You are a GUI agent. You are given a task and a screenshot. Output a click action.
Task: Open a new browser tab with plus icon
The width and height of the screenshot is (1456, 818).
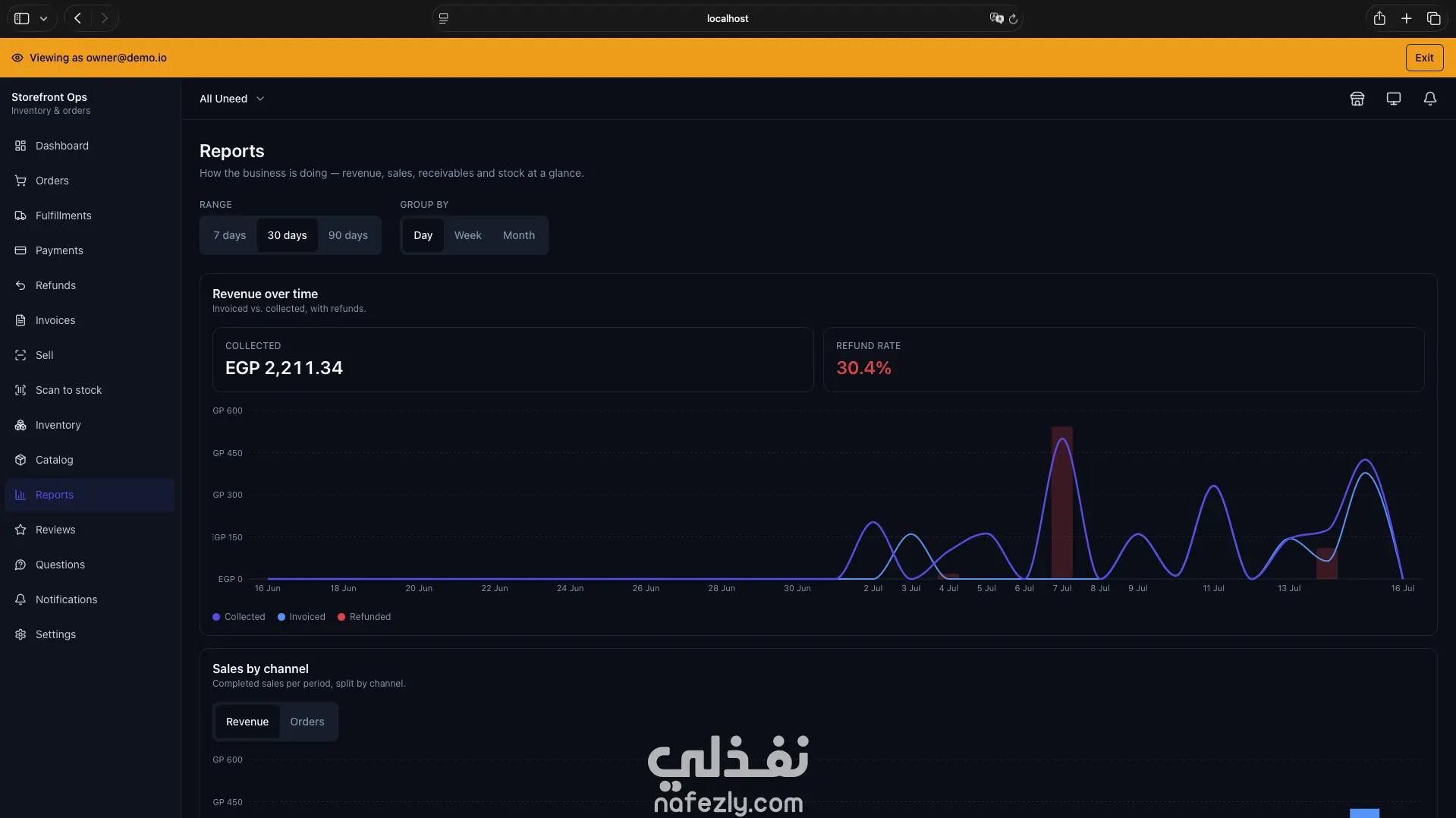coord(1407,18)
